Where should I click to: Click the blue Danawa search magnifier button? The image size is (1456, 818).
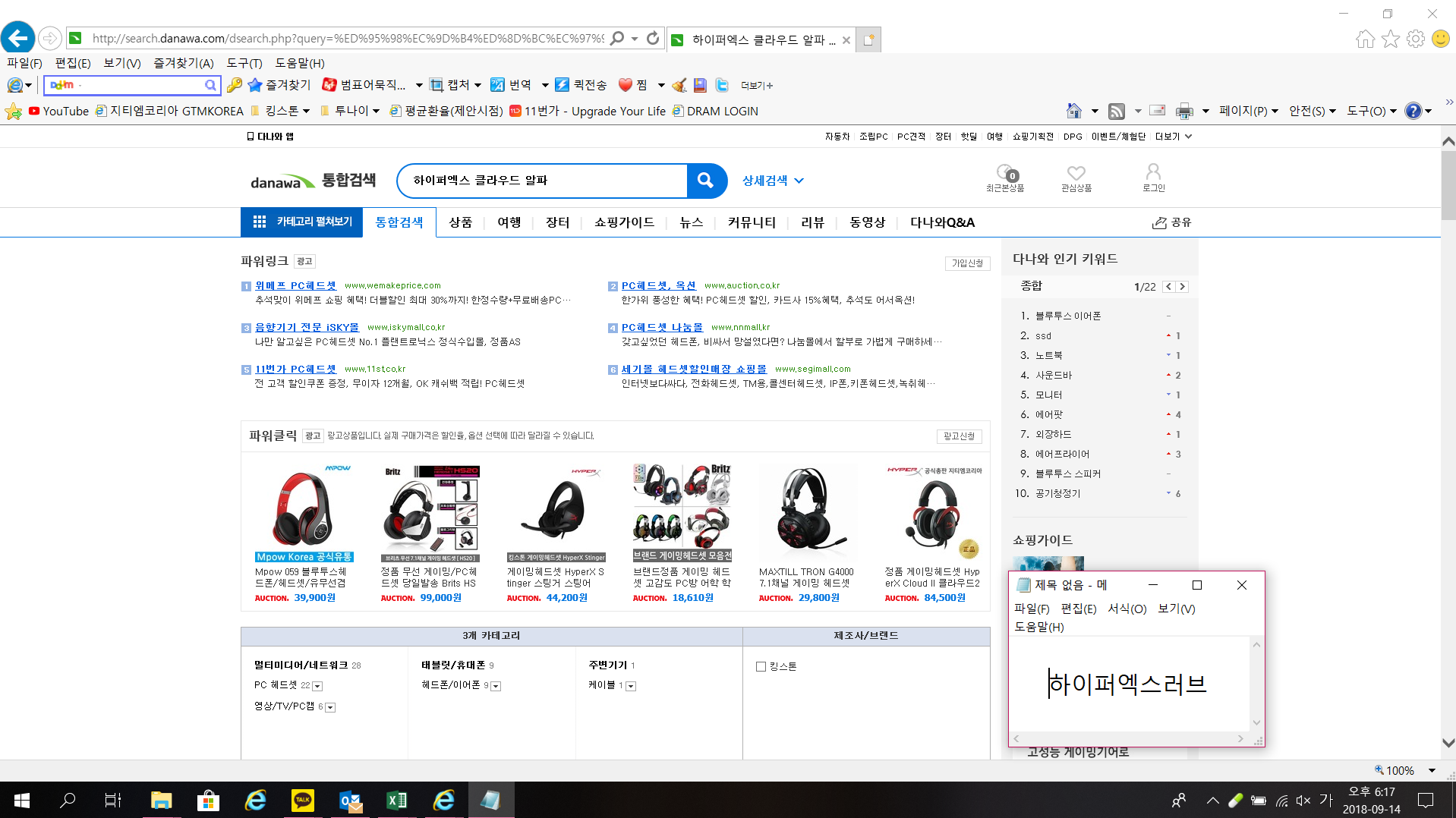706,181
